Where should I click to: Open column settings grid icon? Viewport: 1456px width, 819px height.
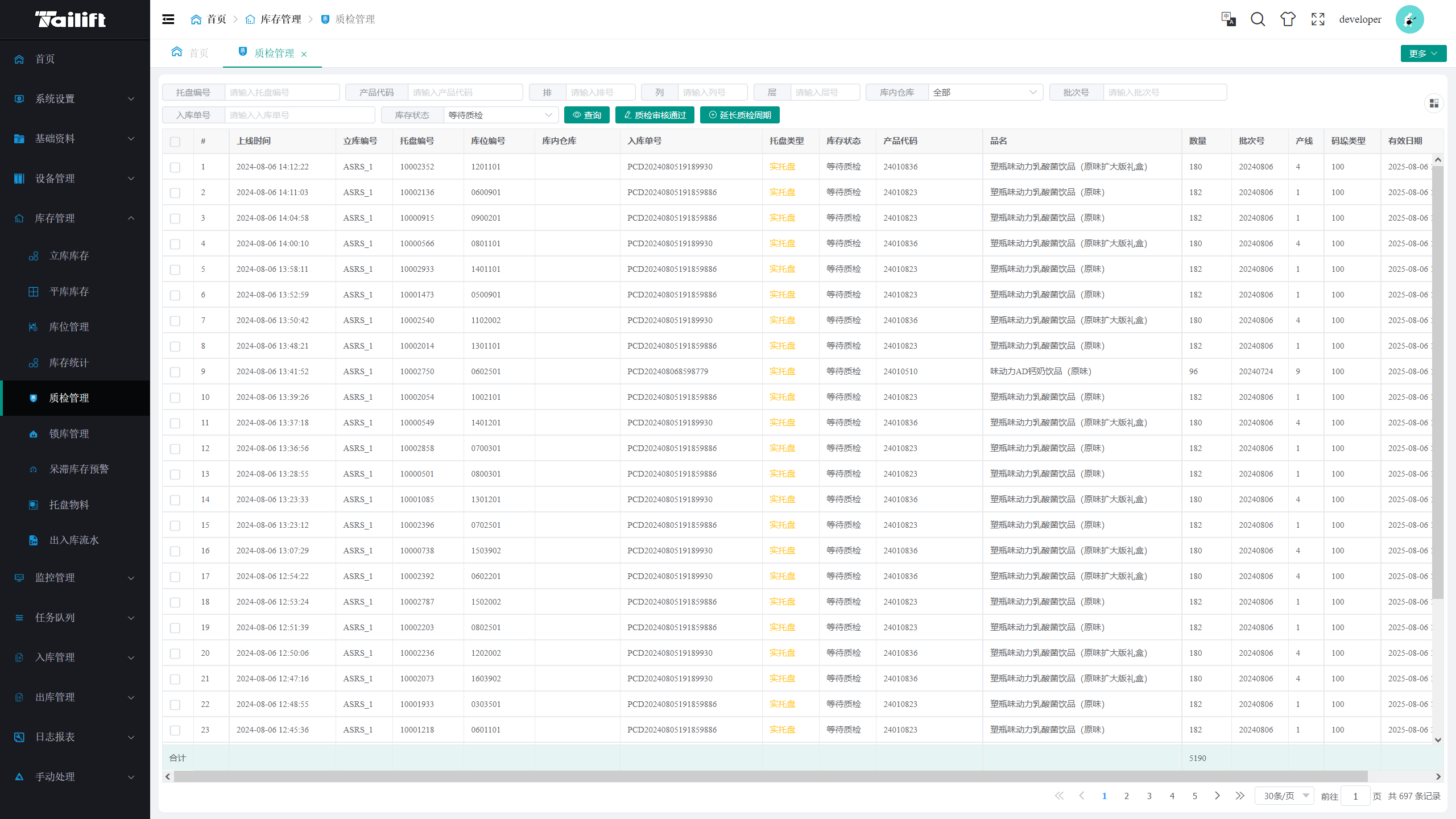pyautogui.click(x=1434, y=103)
